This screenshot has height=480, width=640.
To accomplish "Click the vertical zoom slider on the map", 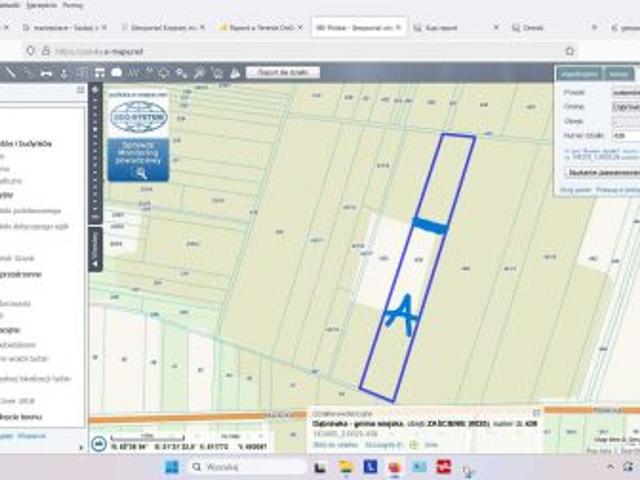I will tap(95, 153).
